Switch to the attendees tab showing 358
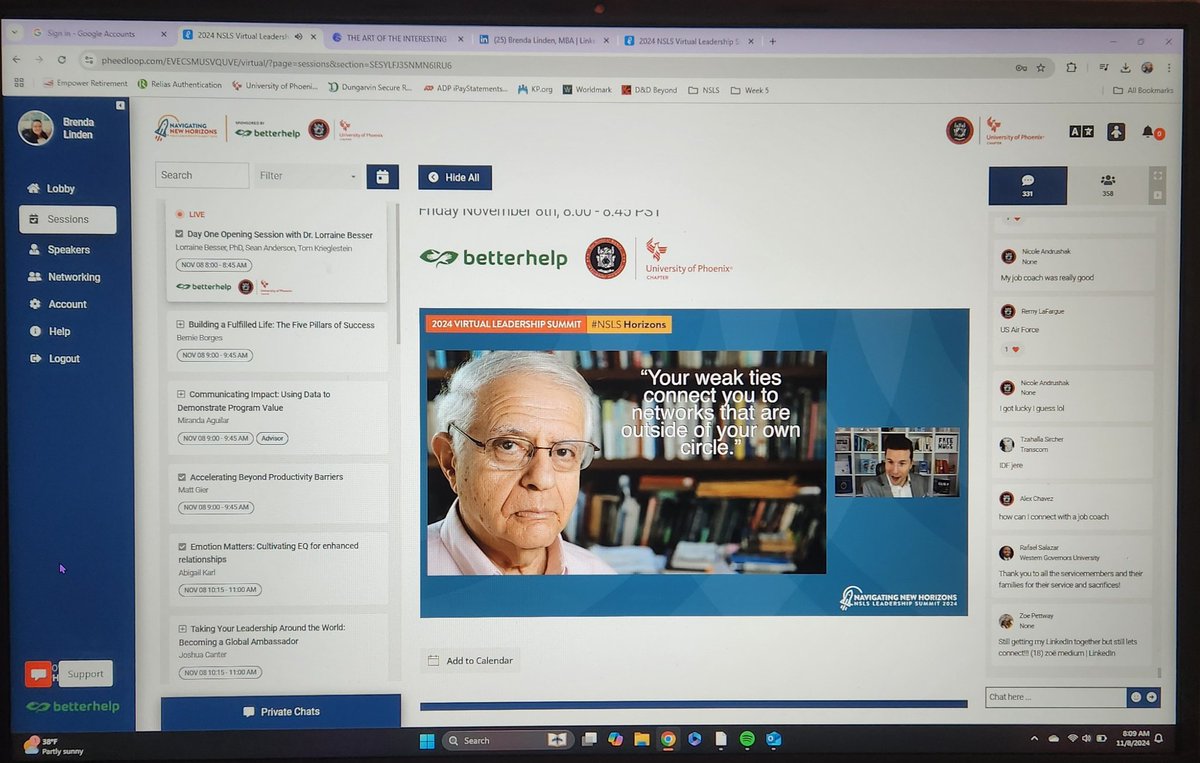This screenshot has height=763, width=1200. tap(1107, 186)
